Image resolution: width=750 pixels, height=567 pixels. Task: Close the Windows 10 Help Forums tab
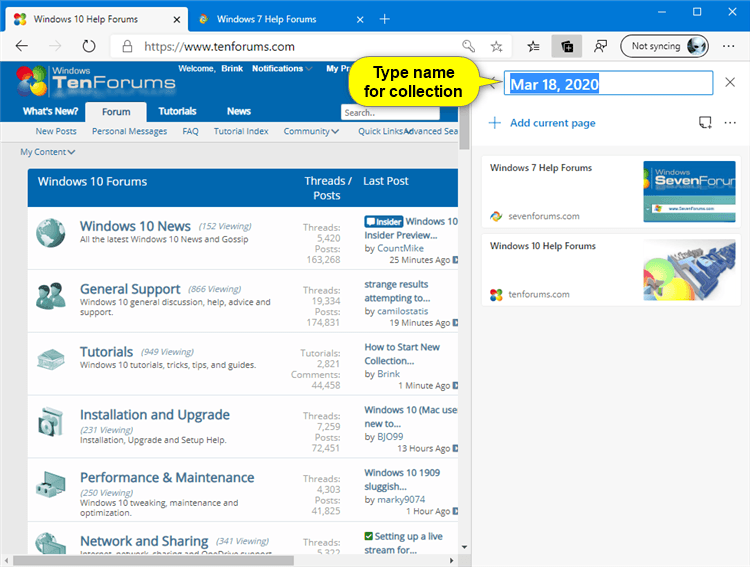pos(176,20)
